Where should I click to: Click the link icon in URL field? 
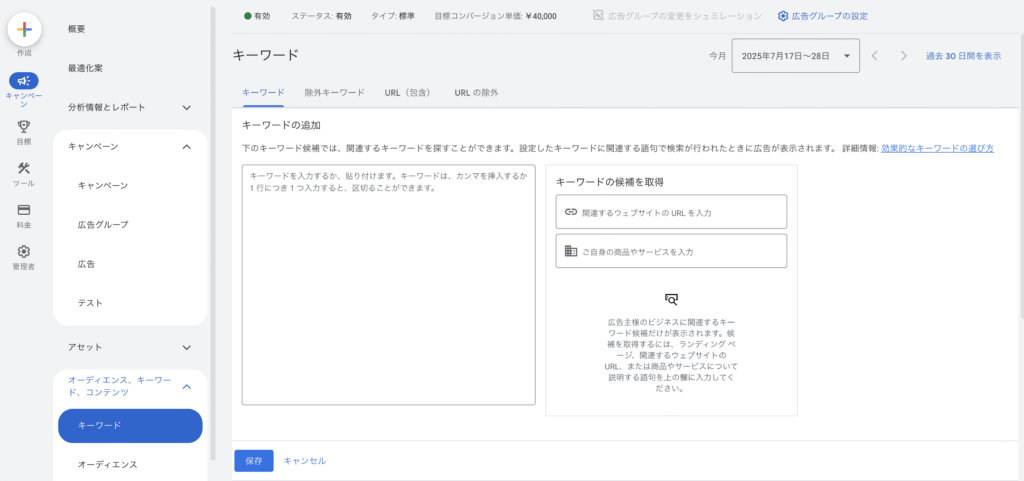(x=571, y=212)
